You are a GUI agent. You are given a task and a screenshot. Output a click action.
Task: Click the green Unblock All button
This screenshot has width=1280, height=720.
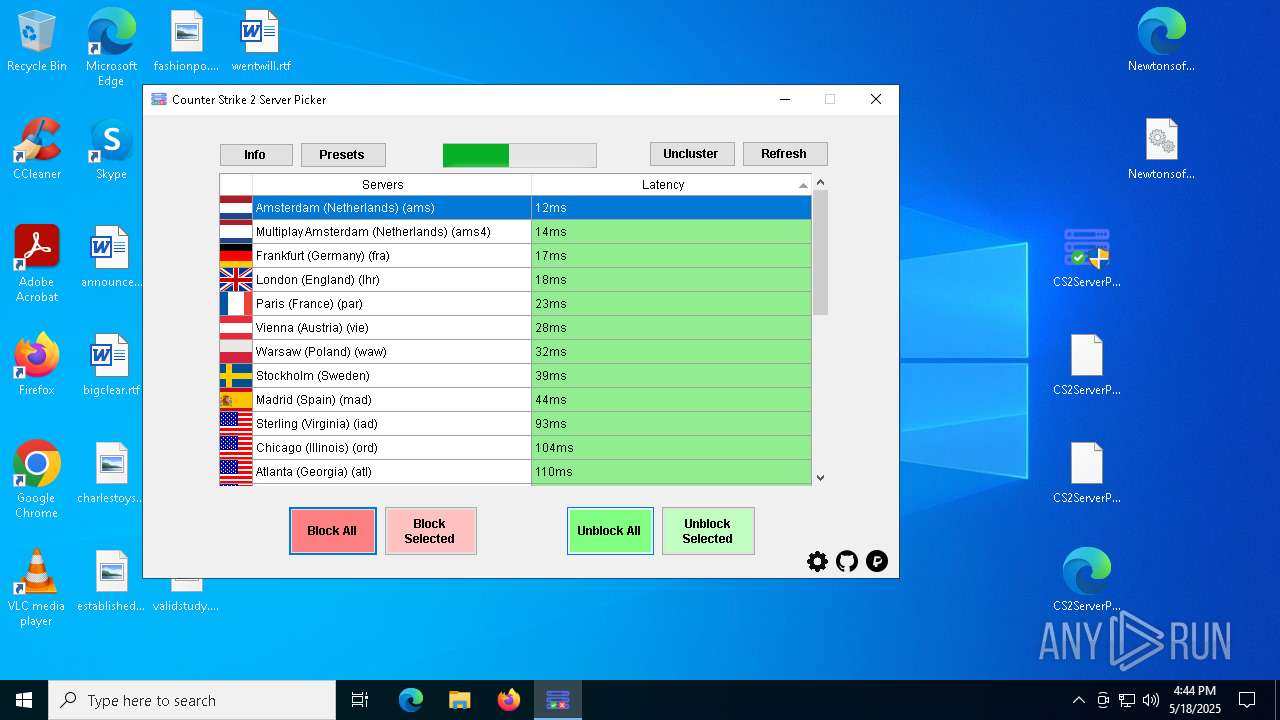click(x=610, y=531)
